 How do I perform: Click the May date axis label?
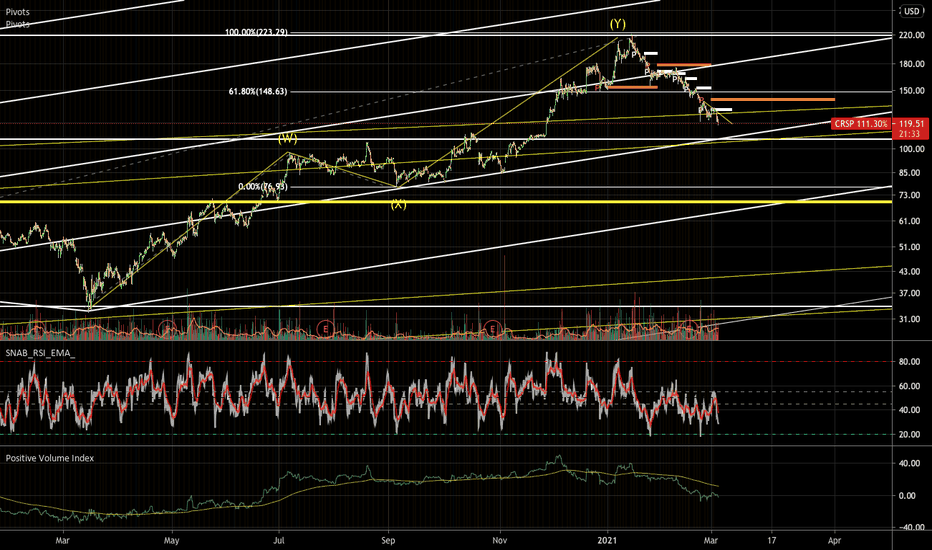172,540
